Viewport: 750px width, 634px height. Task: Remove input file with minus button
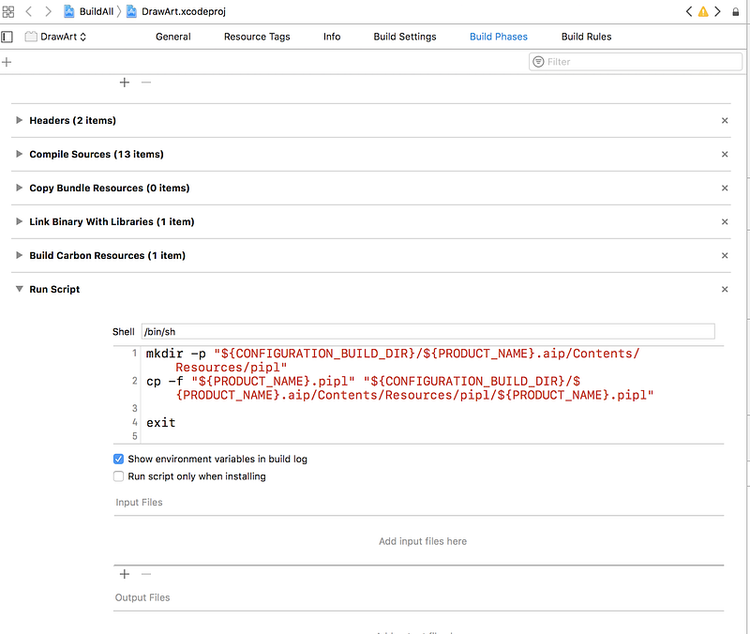tap(146, 574)
